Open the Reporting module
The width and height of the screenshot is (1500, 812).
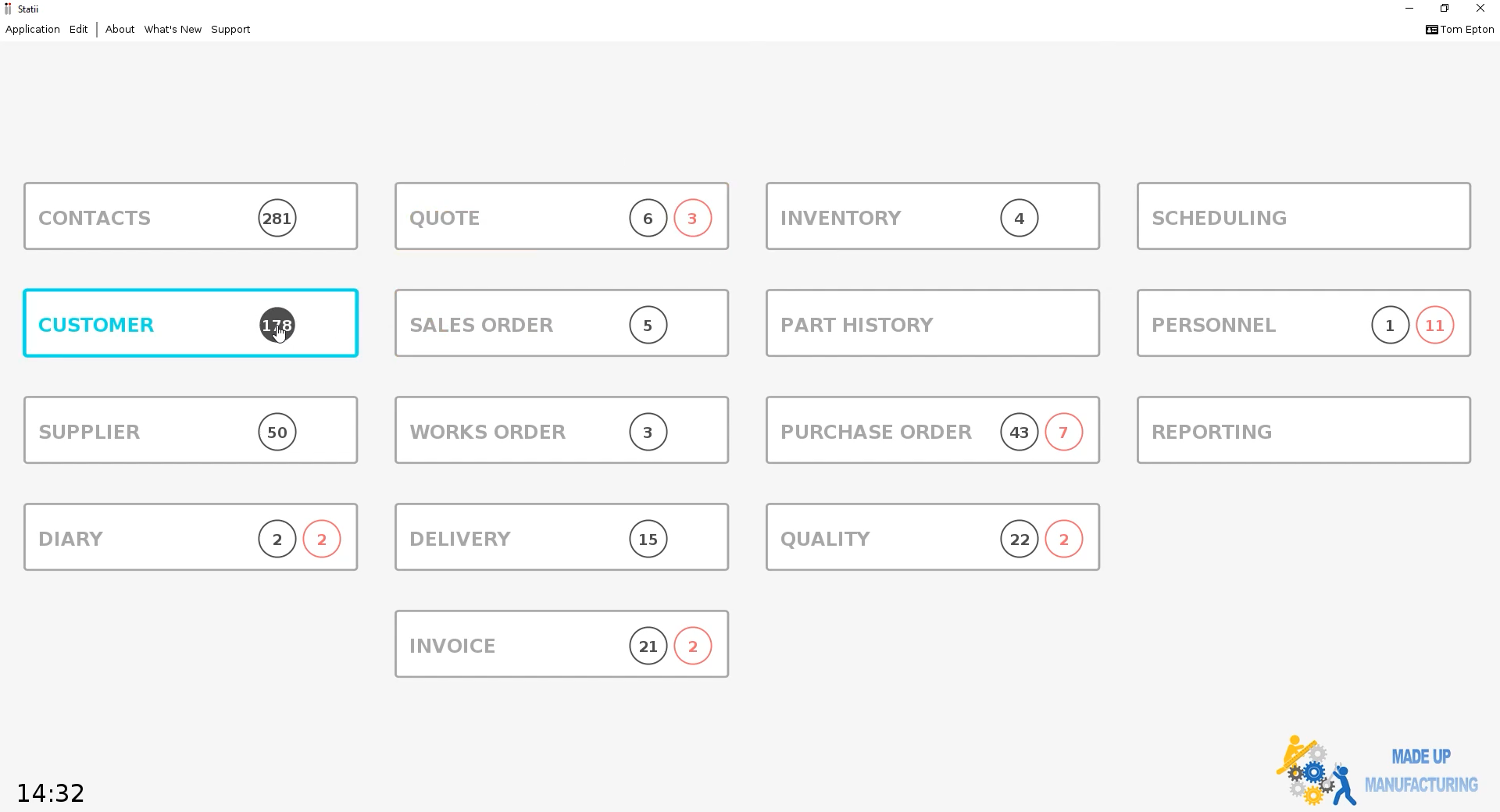pyautogui.click(x=1303, y=430)
